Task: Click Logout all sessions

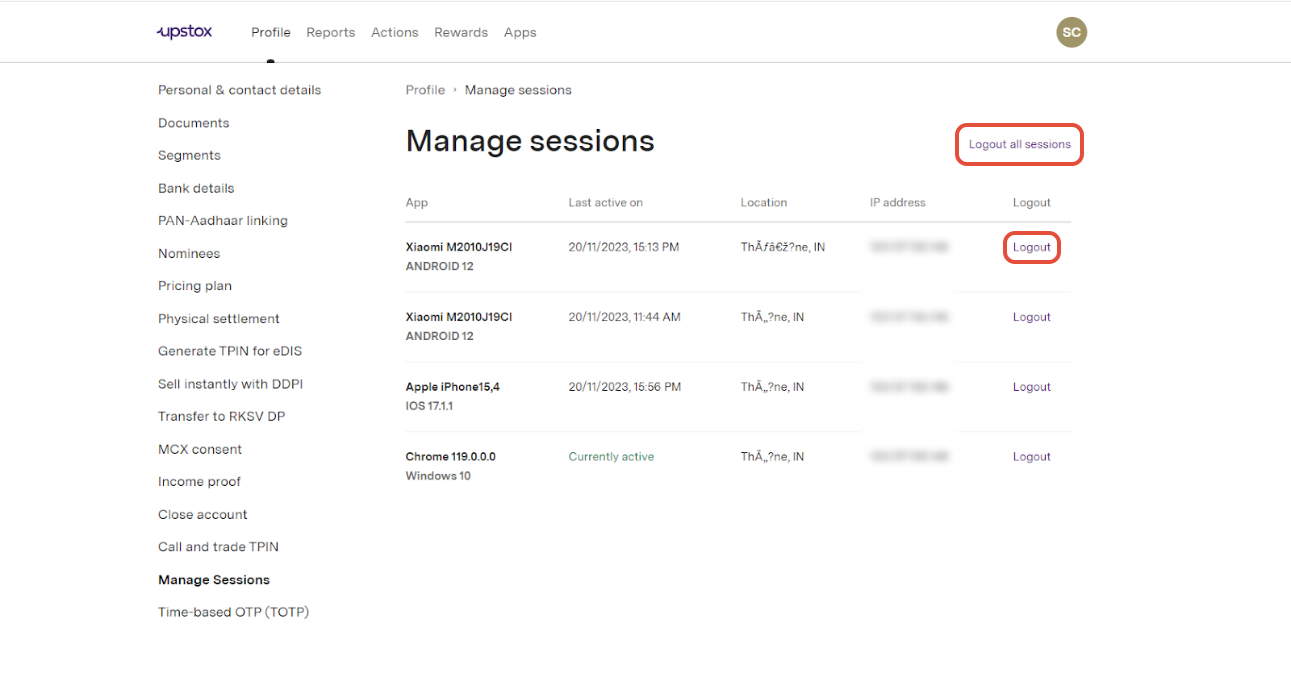Action: (1020, 145)
